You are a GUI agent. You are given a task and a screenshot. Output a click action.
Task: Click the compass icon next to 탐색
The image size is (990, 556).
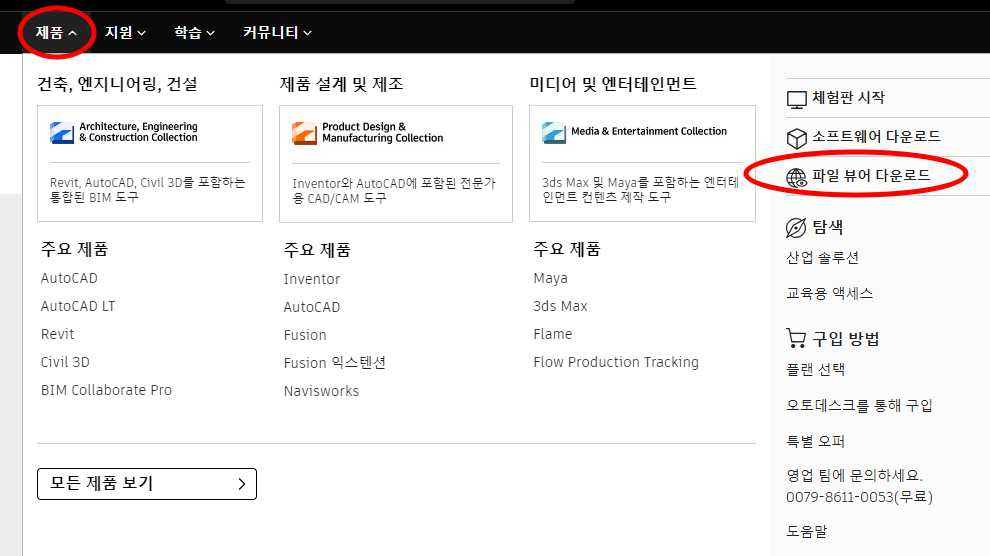click(796, 228)
